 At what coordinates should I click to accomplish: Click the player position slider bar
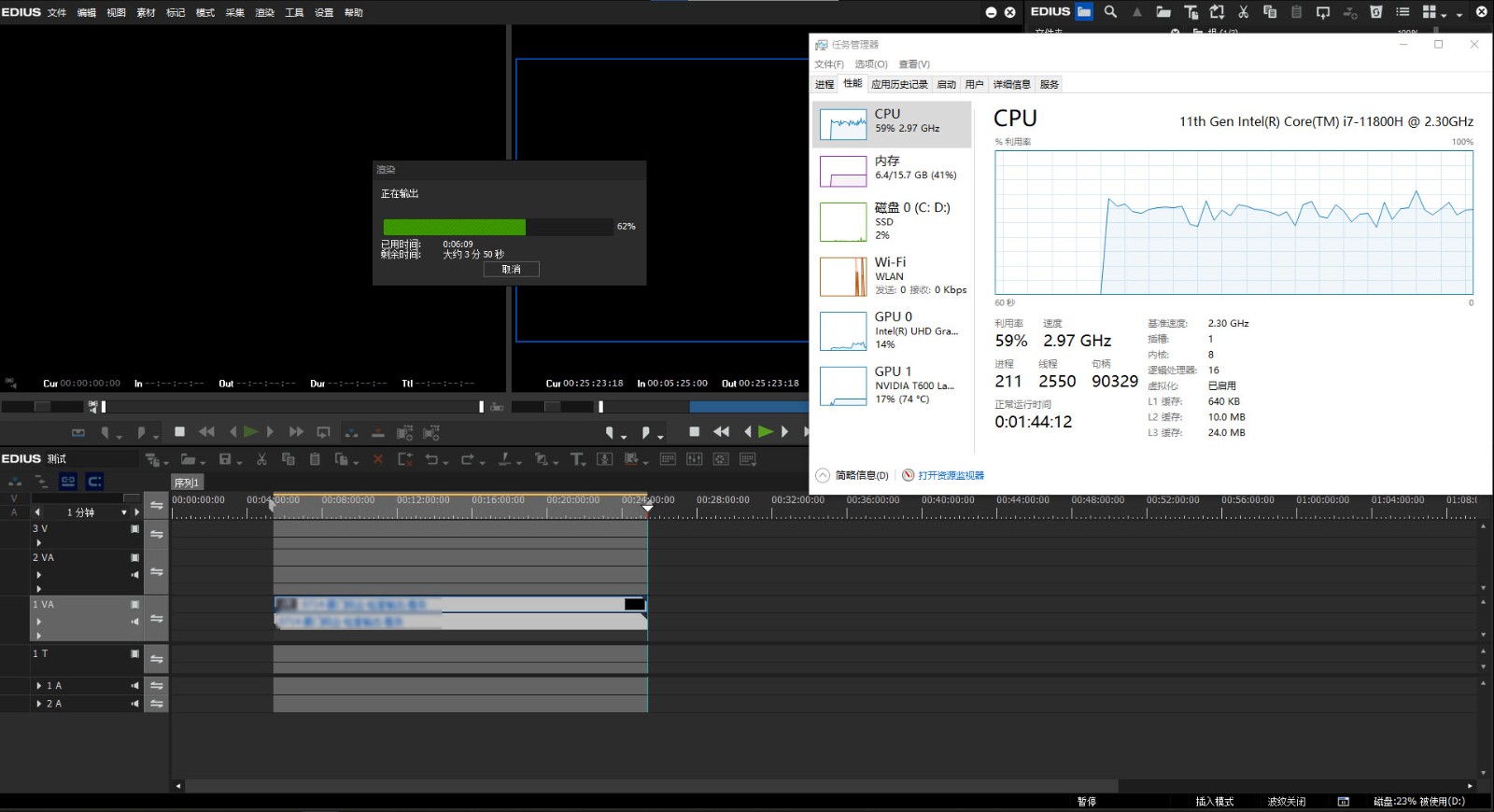[x=292, y=407]
